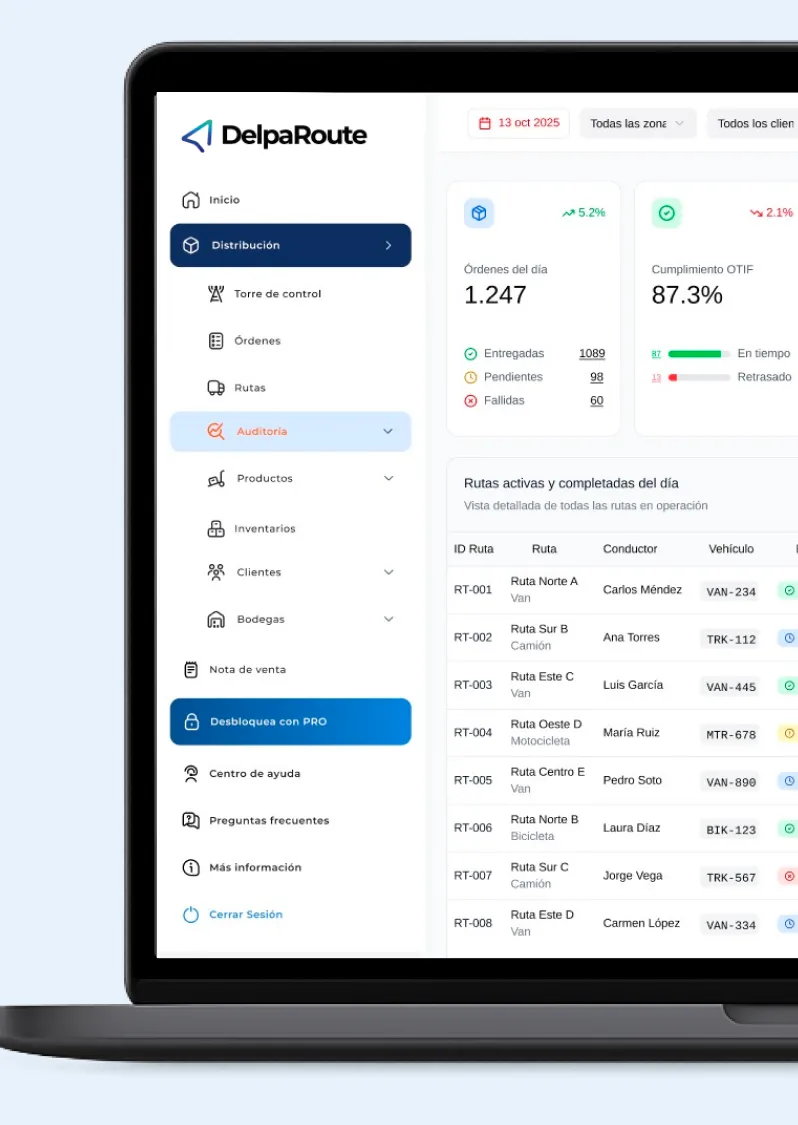
Task: Click the Entregadas green check icon
Action: [471, 354]
